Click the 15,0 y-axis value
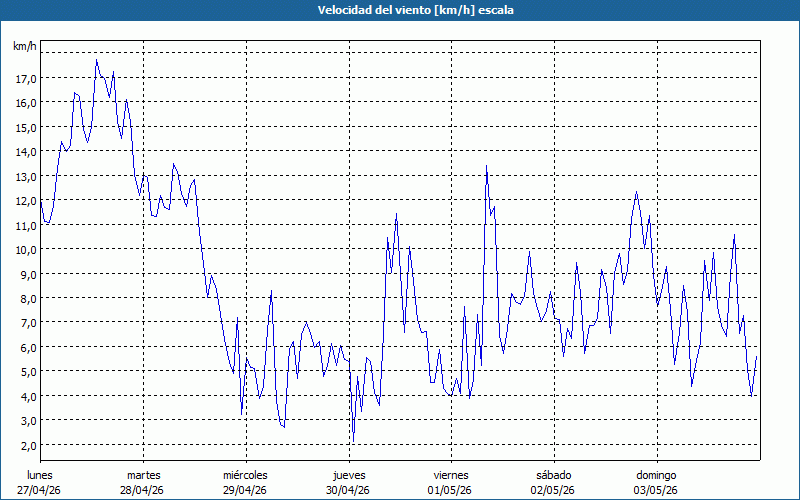 (26, 128)
